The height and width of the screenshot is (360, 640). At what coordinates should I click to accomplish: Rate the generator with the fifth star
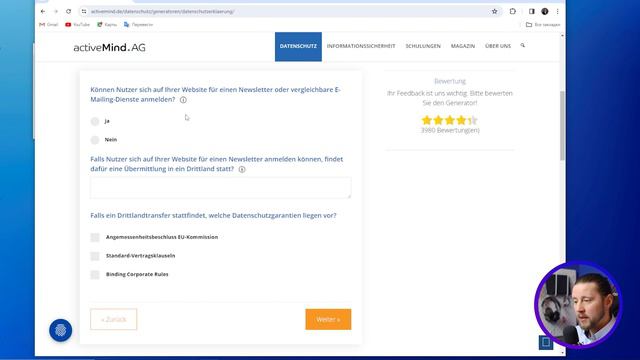click(473, 120)
